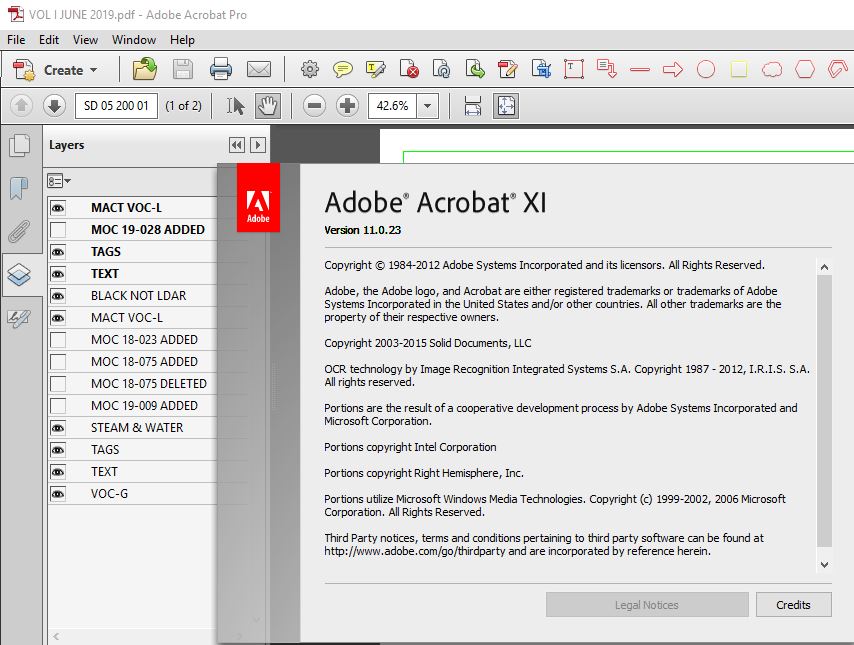This screenshot has width=854, height=645.
Task: Open the View menu
Action: click(86, 40)
